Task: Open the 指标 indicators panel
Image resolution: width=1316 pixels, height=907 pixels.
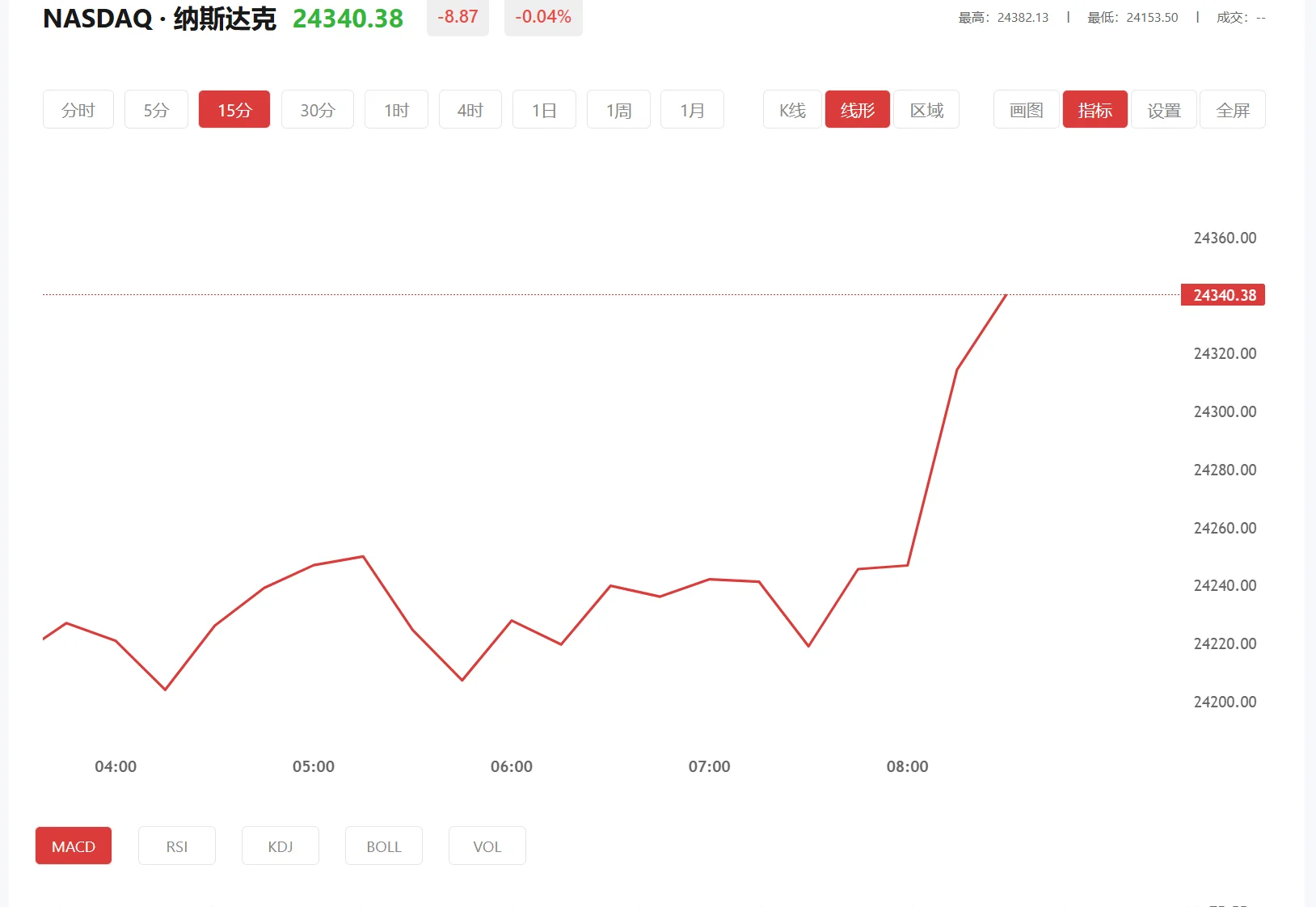Action: point(1095,109)
